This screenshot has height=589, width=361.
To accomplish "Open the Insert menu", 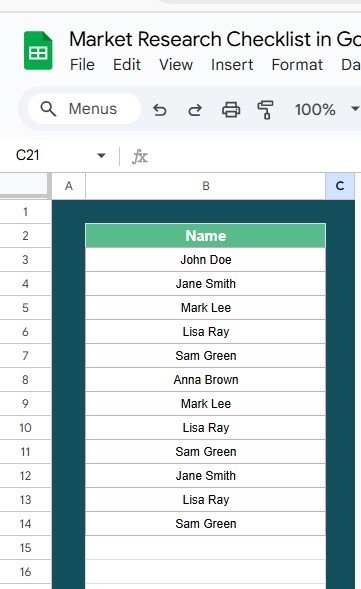I will point(232,65).
